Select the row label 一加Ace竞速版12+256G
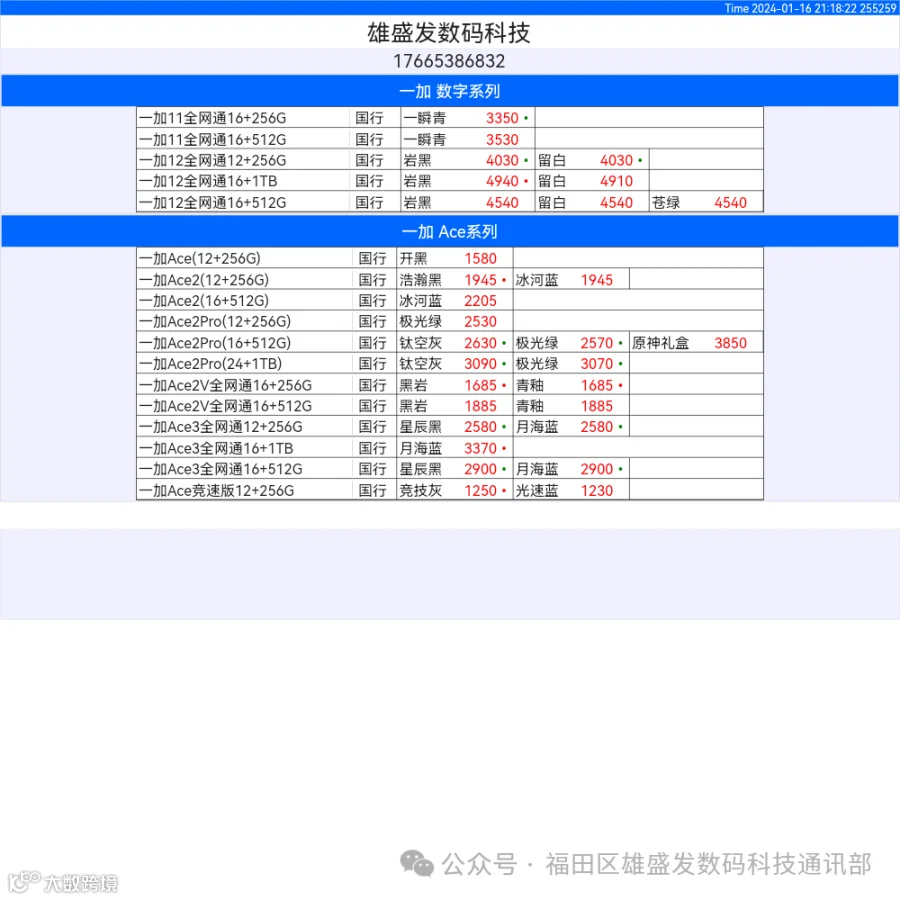Image resolution: width=900 pixels, height=900 pixels. (216, 491)
